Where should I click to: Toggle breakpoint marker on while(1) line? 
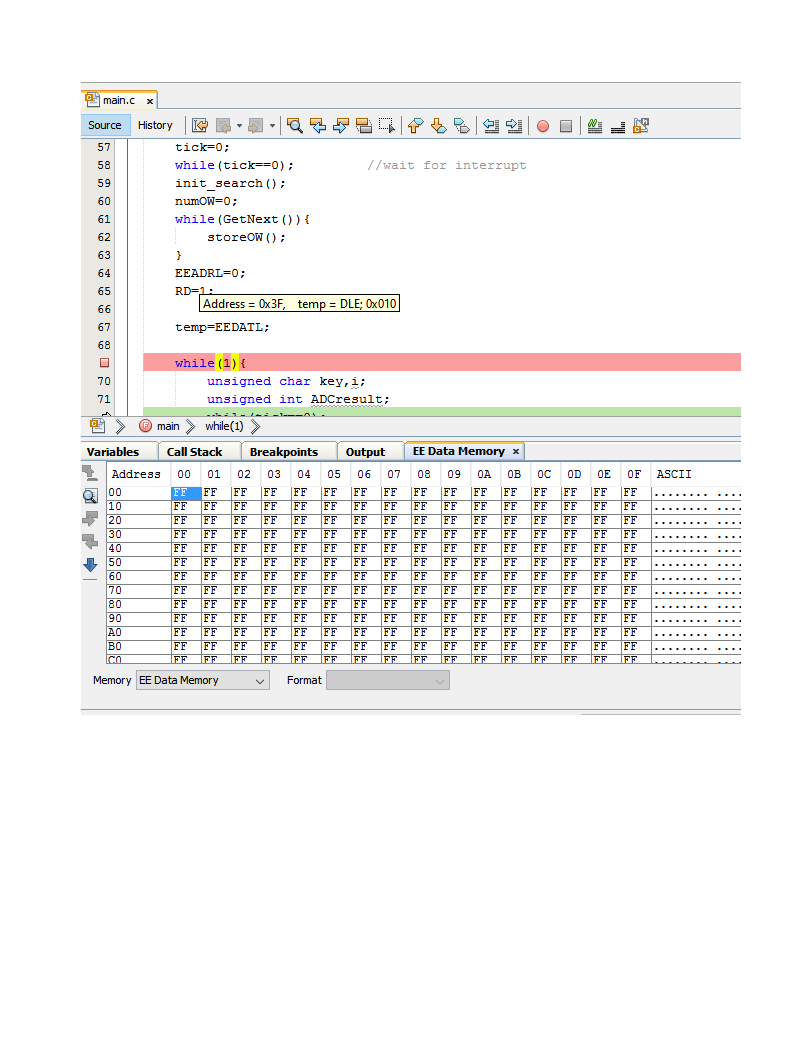click(x=104, y=363)
